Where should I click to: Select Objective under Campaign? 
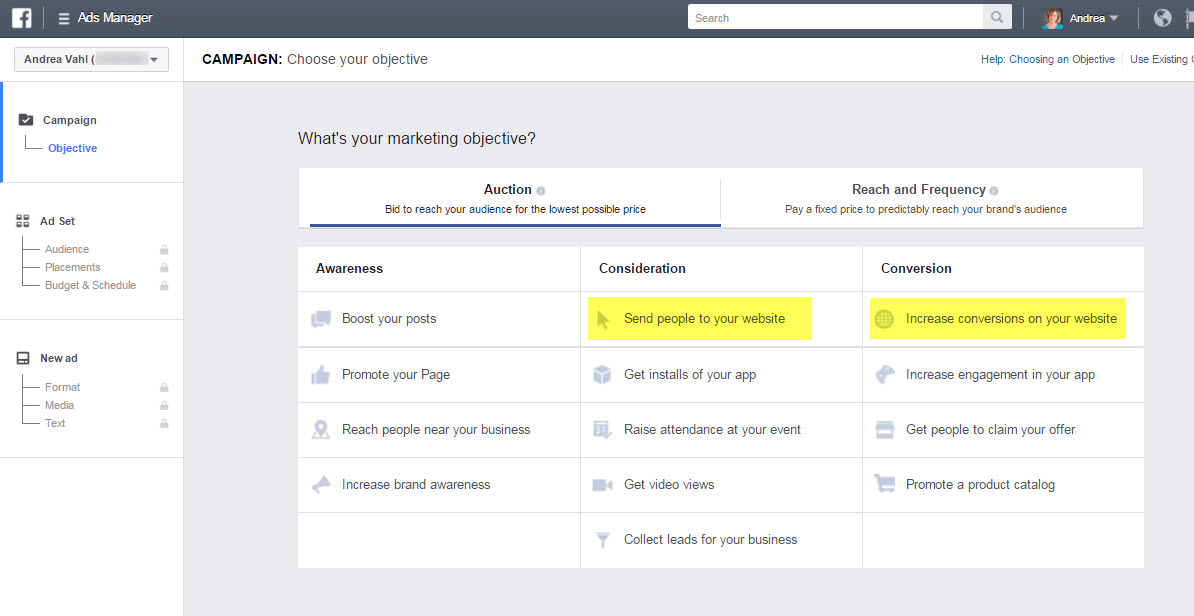72,147
